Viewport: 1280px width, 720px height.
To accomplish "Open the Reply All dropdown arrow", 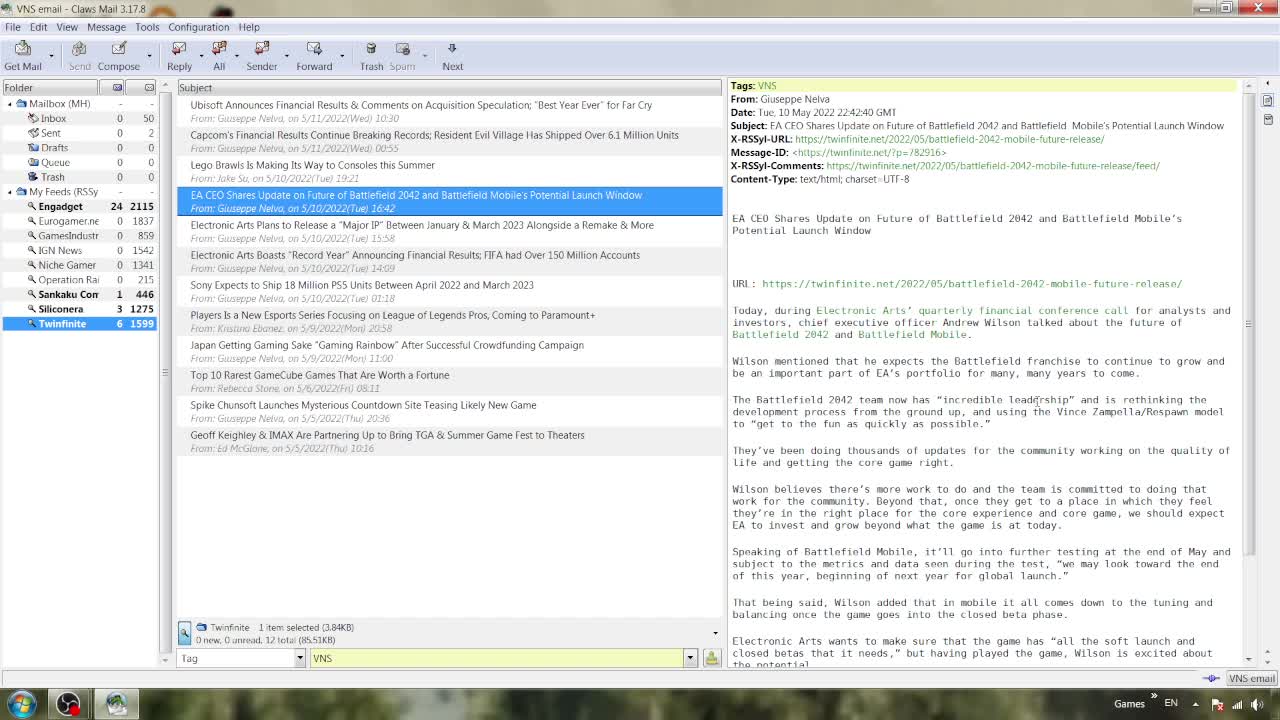I will click(x=237, y=56).
